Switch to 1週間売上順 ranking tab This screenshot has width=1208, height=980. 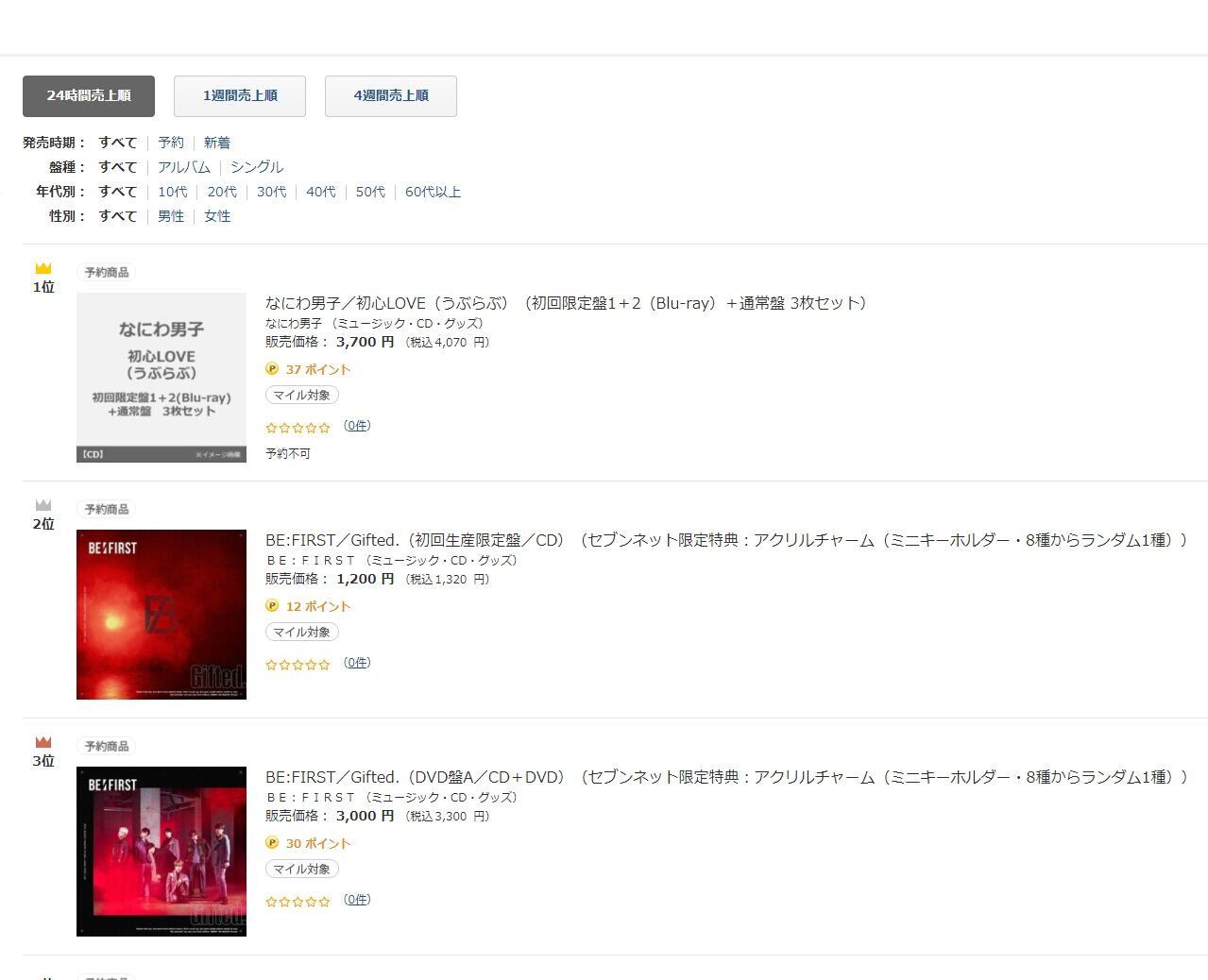240,96
